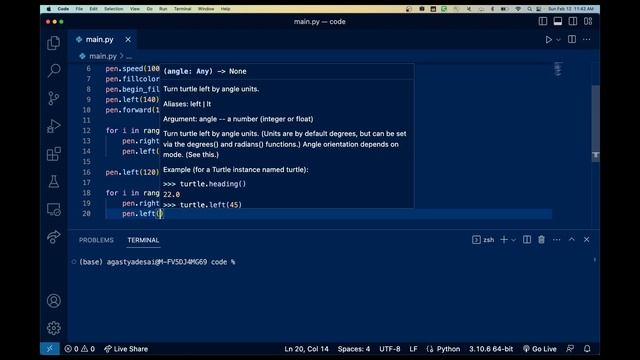
Task: Click main.py in the breadcrumb
Action: click(x=103, y=56)
